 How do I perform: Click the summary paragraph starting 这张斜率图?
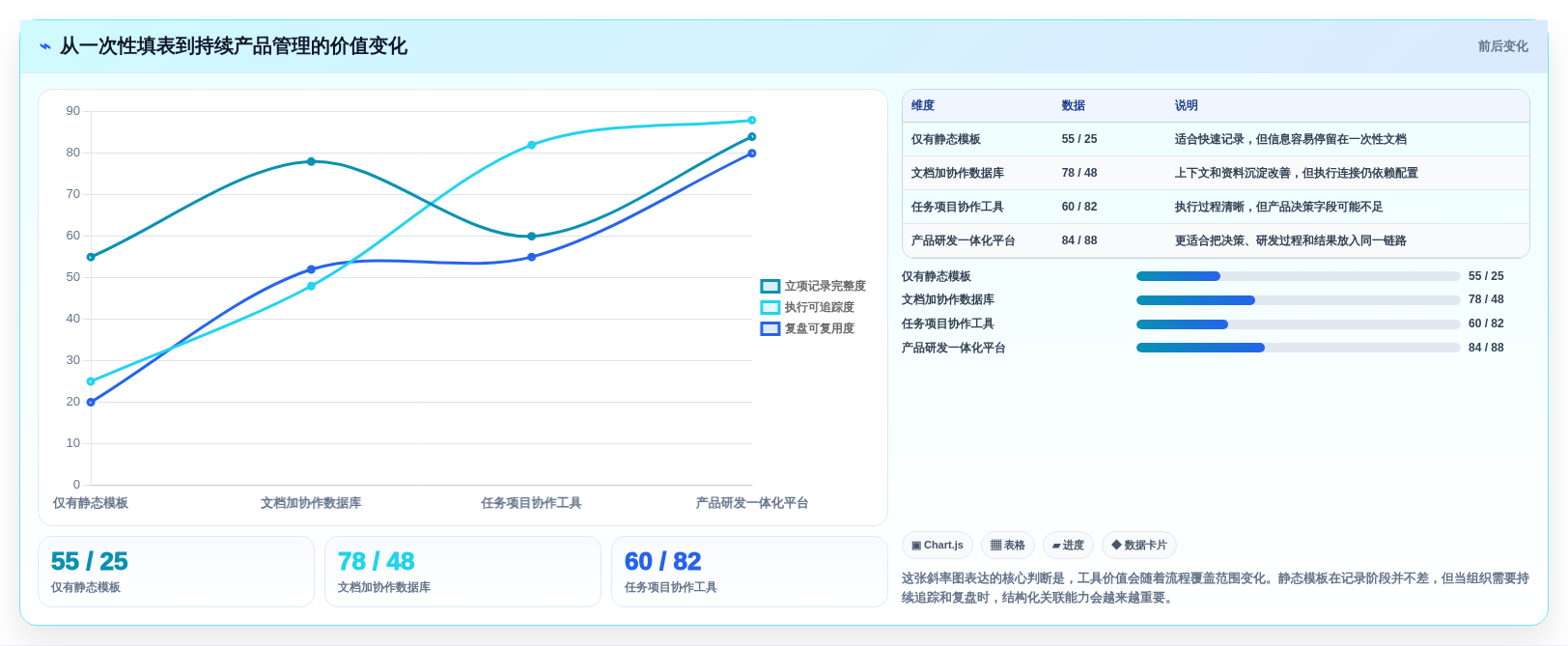pyautogui.click(x=1216, y=588)
